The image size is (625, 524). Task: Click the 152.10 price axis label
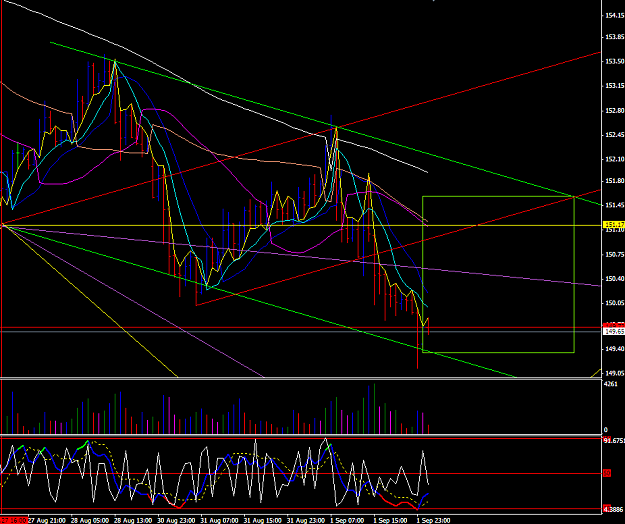pos(615,159)
